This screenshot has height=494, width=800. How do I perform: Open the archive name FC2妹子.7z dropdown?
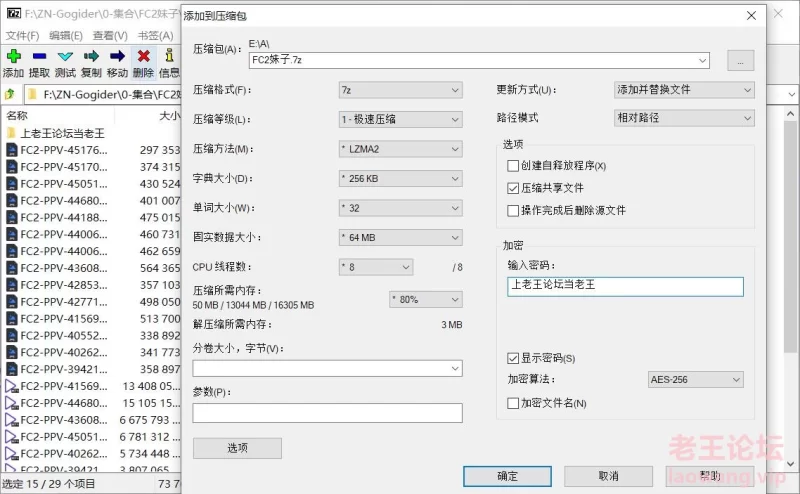point(703,60)
